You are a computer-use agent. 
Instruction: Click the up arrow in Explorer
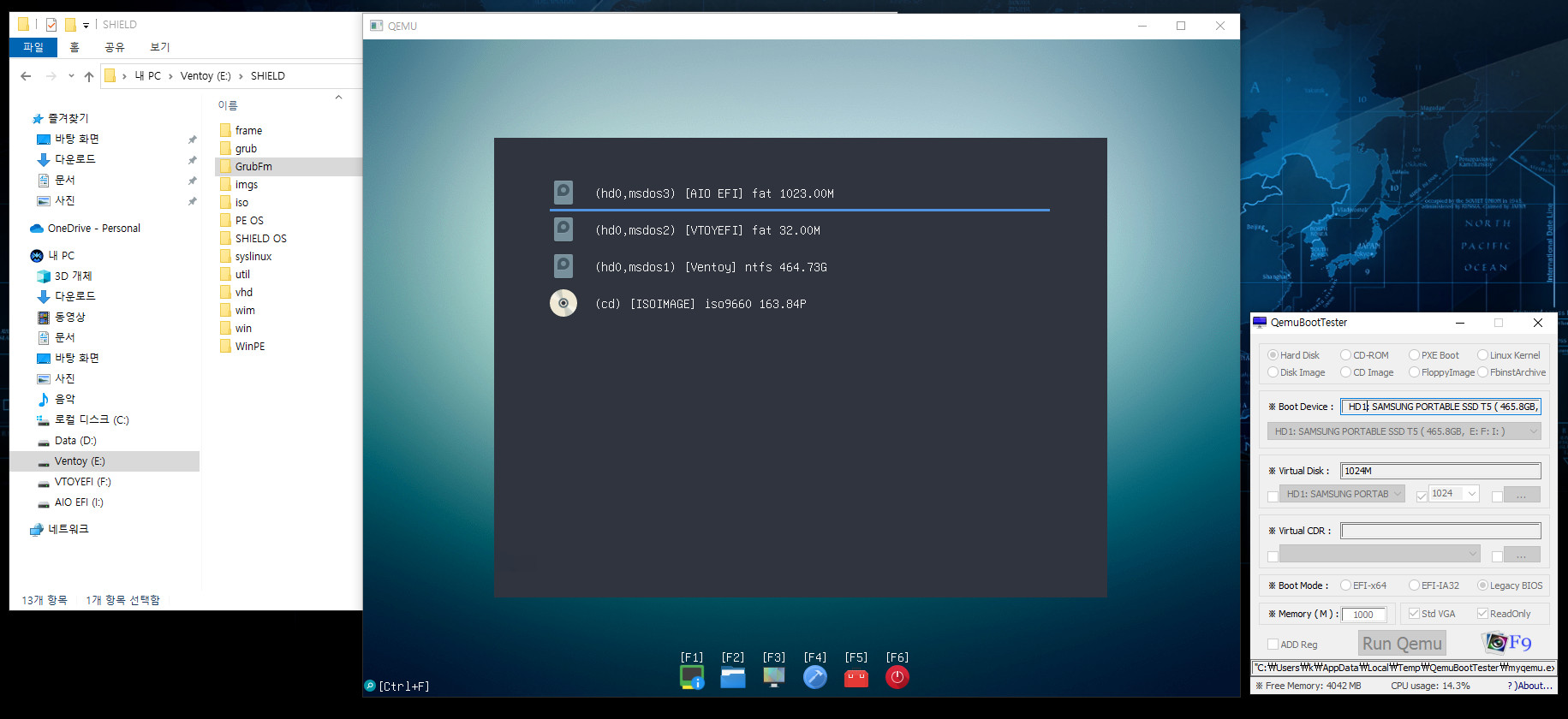tap(89, 76)
